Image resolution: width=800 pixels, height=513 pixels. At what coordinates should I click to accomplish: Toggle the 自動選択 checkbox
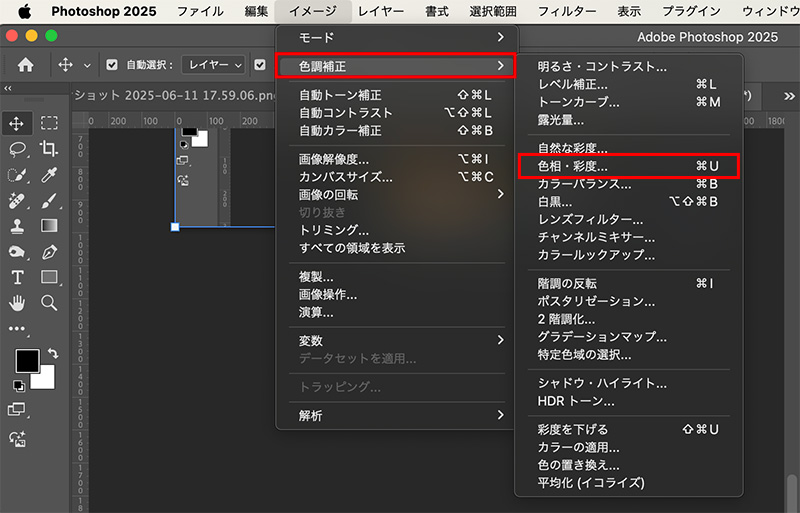(x=112, y=65)
